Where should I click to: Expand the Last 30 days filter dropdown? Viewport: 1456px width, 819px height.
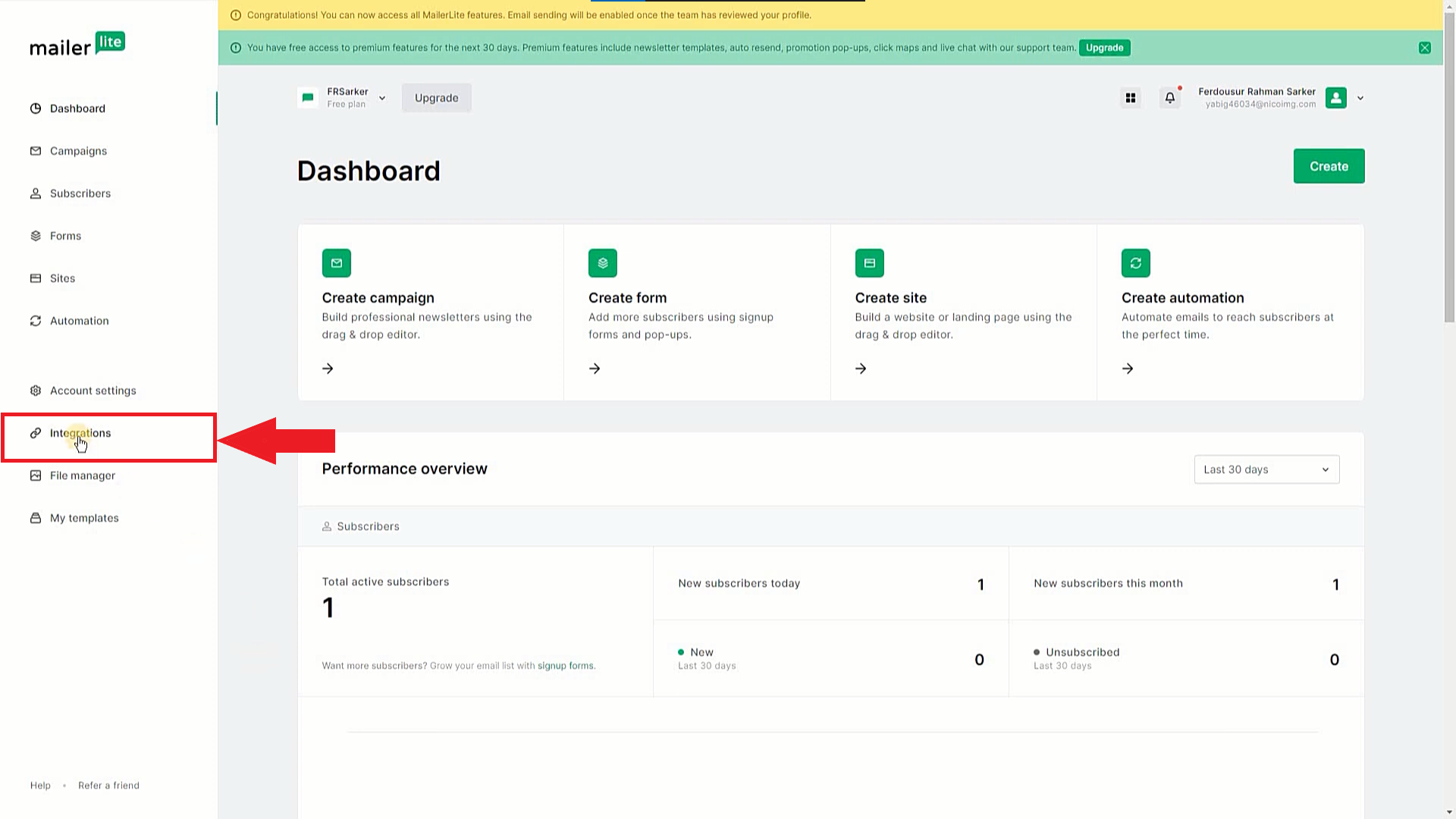point(1266,469)
